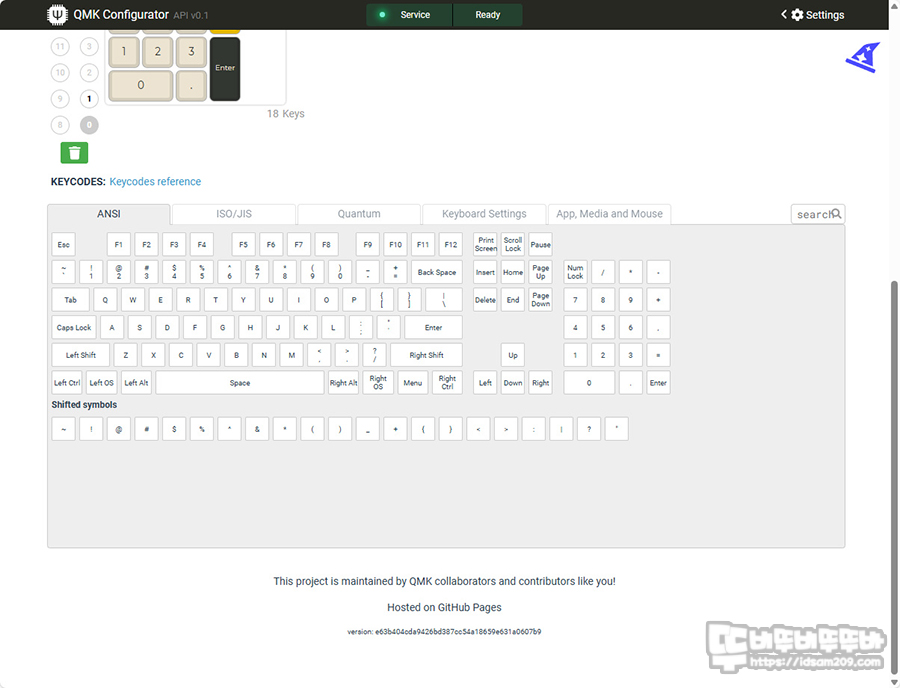Pick the Left Ctrl keycode

click(x=67, y=383)
